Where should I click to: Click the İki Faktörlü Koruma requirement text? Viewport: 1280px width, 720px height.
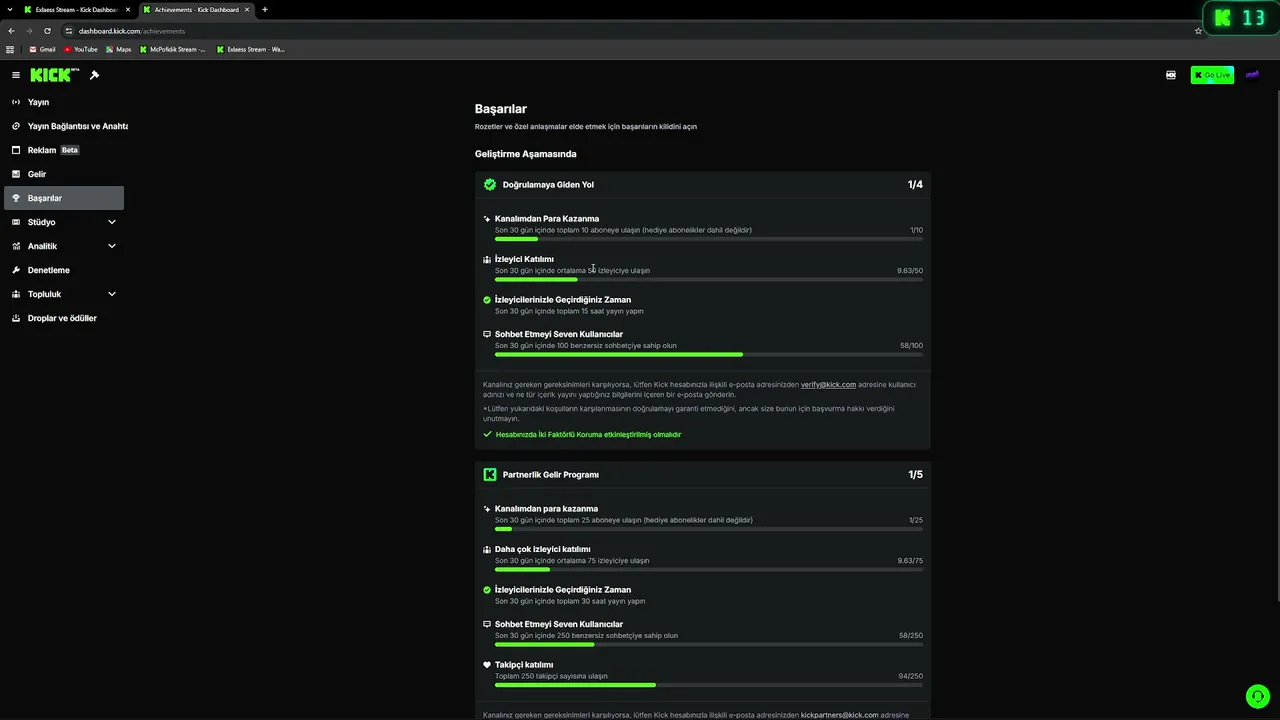point(588,434)
